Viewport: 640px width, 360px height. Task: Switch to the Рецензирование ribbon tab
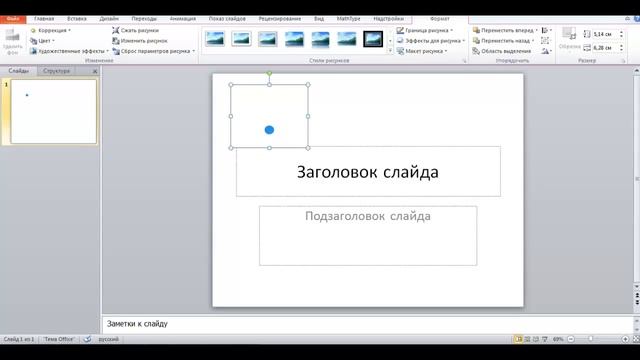[x=280, y=19]
